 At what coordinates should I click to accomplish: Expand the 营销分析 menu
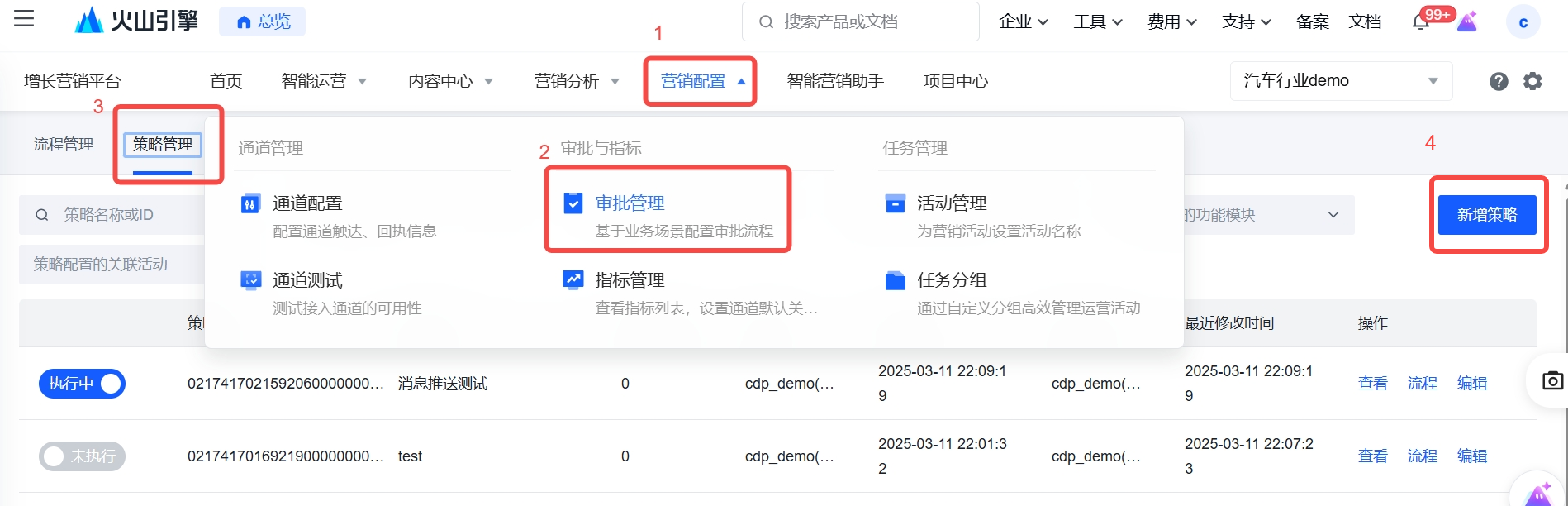click(x=577, y=81)
